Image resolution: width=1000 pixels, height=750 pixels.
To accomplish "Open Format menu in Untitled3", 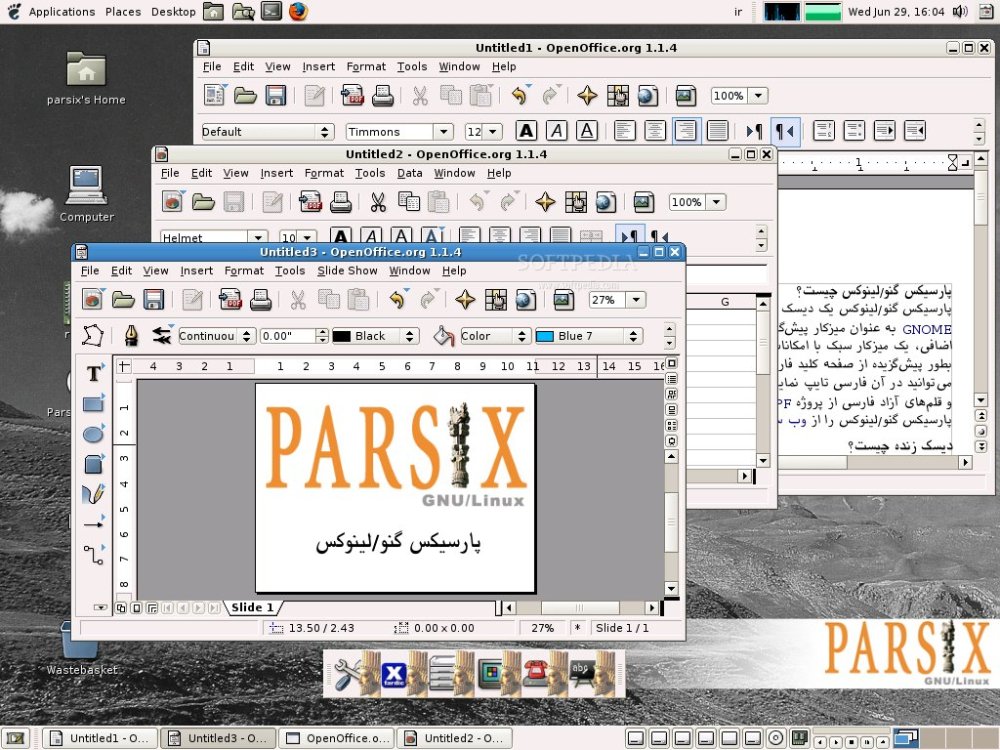I will coord(244,270).
